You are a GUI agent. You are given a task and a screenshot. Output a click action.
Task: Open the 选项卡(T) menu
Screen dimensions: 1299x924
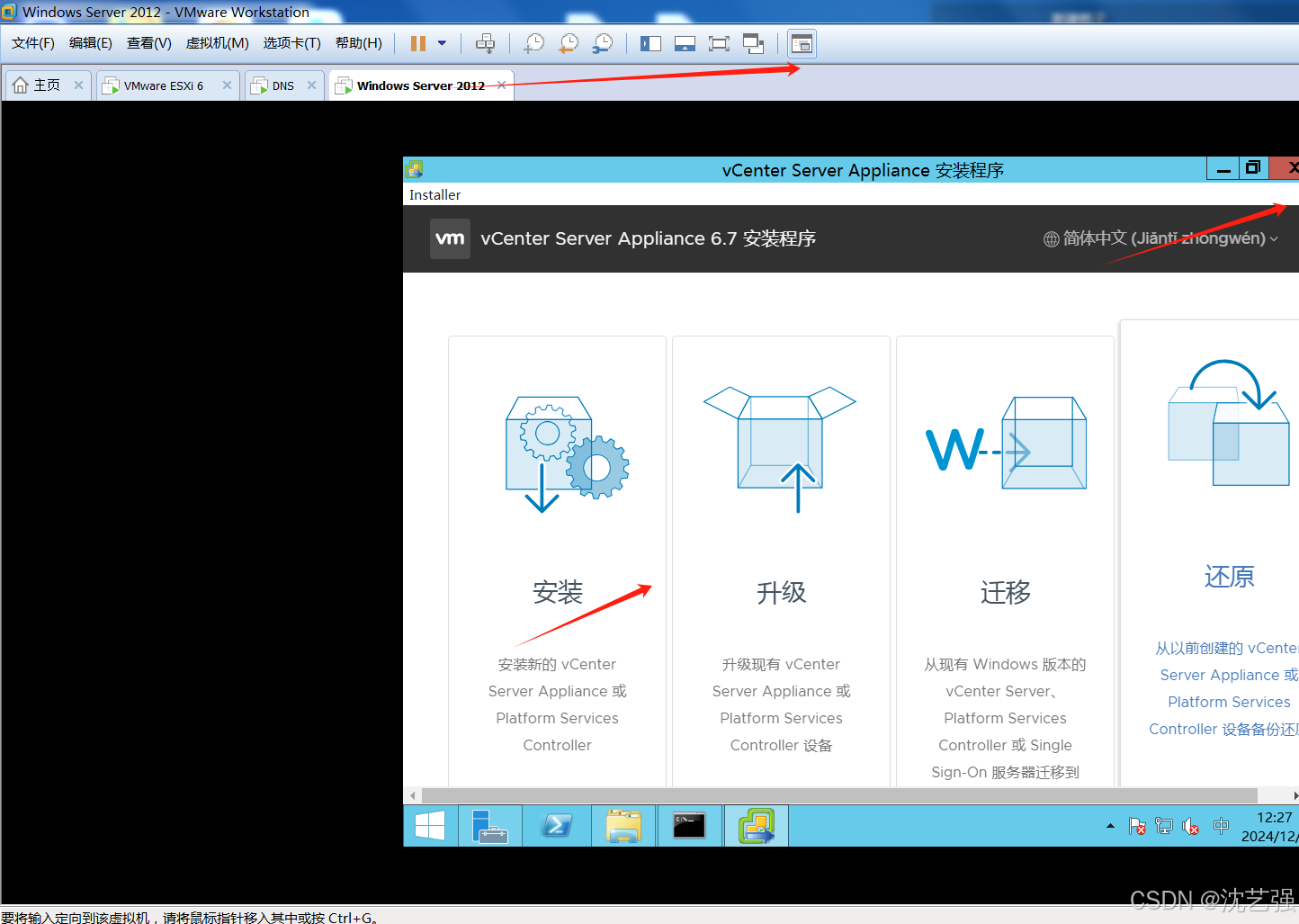tap(292, 43)
